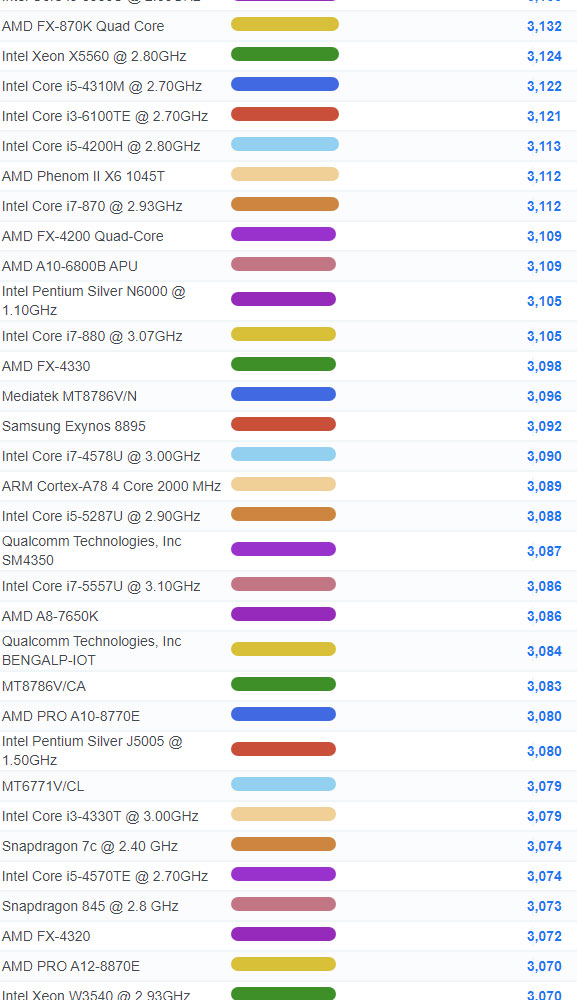Image resolution: width=577 pixels, height=1000 pixels.
Task: Open the AMD FX-4320 entry
Action: pos(46,936)
